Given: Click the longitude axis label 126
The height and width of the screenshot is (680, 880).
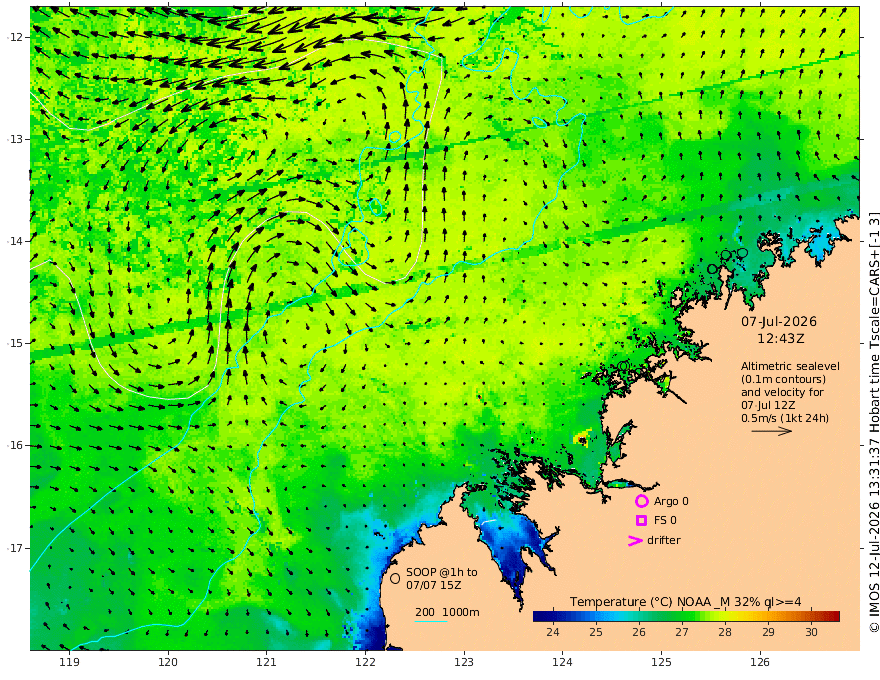Looking at the screenshot, I should [x=760, y=662].
